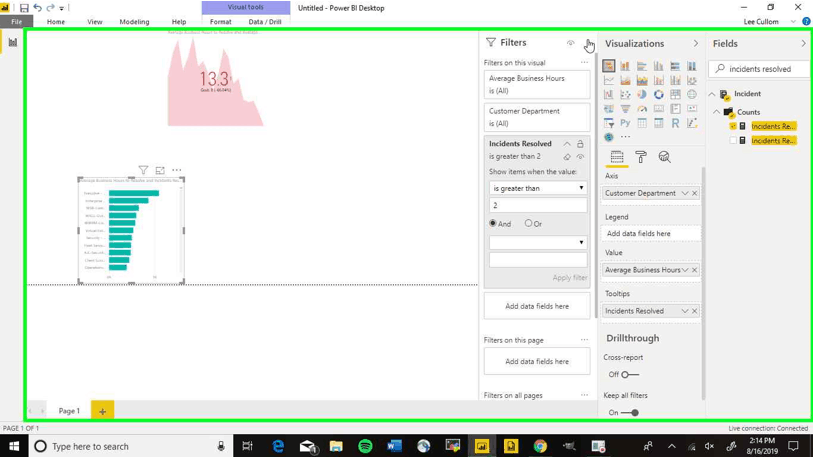This screenshot has height=459, width=815.
Task: Switch to the Format ribbon tab
Action: coord(220,22)
